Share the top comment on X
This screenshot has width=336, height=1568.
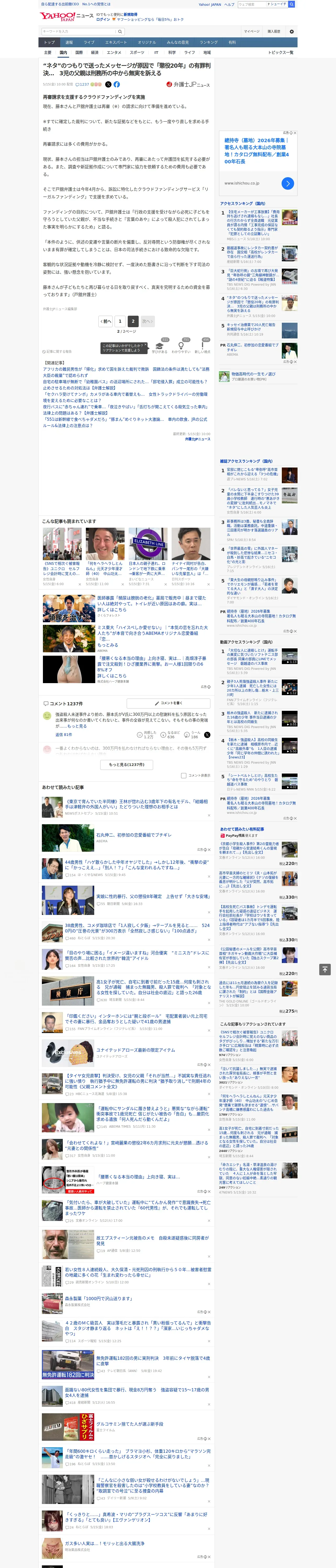207,735
